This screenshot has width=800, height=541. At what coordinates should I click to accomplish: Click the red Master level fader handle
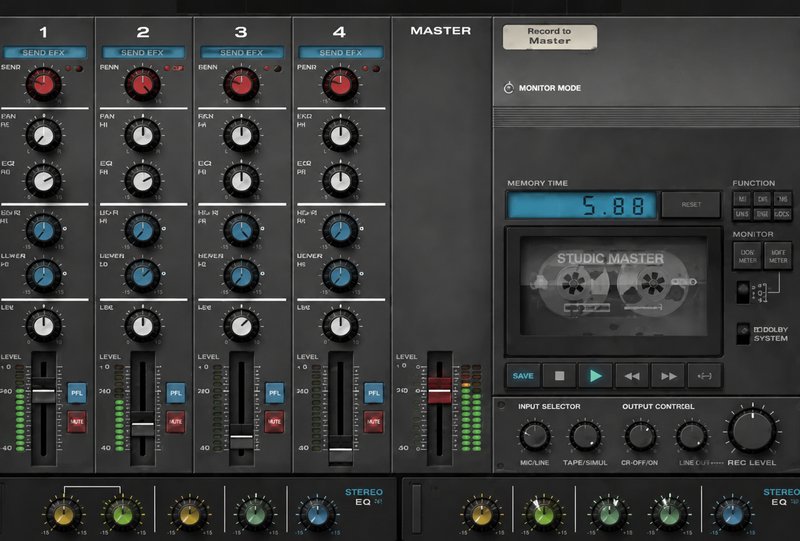(439, 391)
